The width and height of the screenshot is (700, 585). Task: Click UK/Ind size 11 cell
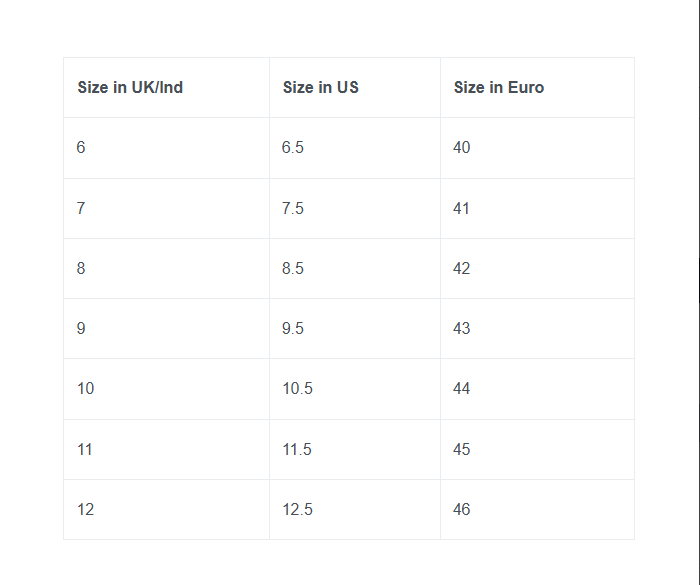(85, 450)
